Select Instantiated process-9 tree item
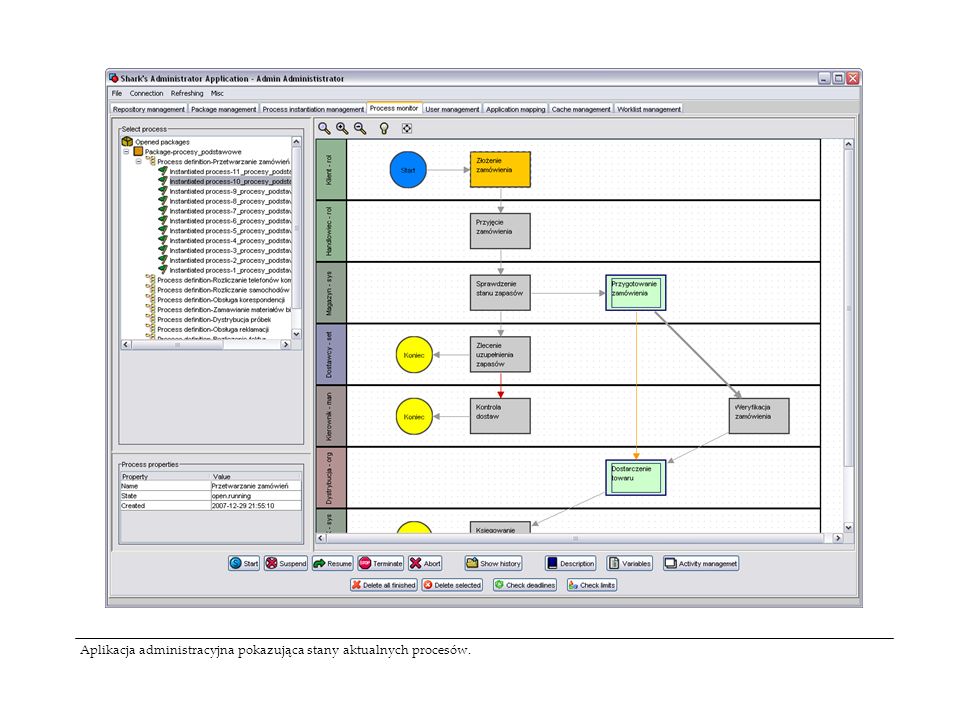Screen dimensions: 960x720 pyautogui.click(x=230, y=191)
